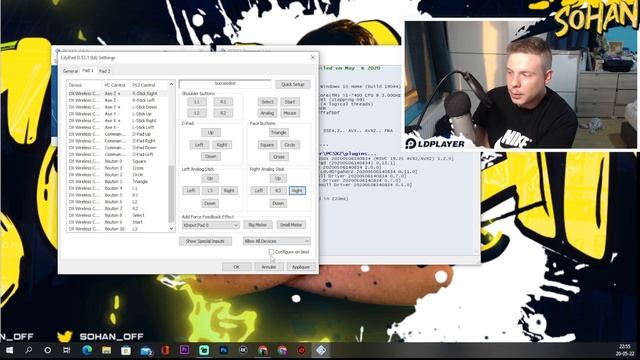Switch to Photoshop on the taskbar
This screenshot has height=360, width=640.
click(223, 350)
